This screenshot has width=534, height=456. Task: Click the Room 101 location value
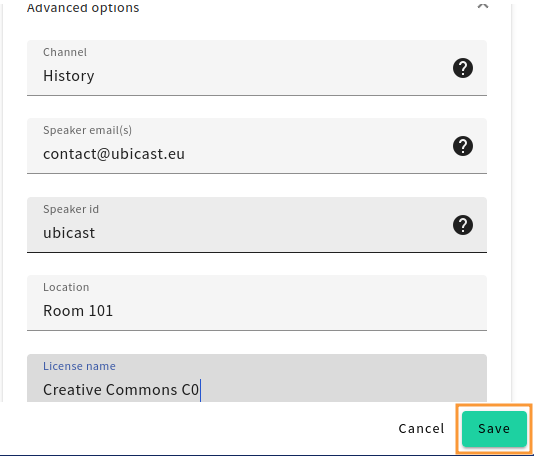[x=78, y=311]
